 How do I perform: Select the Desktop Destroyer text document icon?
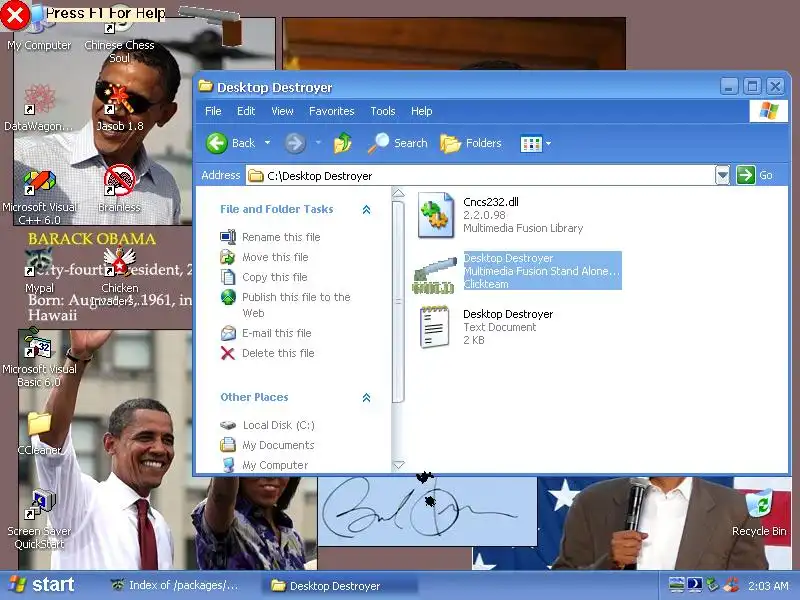coord(434,327)
